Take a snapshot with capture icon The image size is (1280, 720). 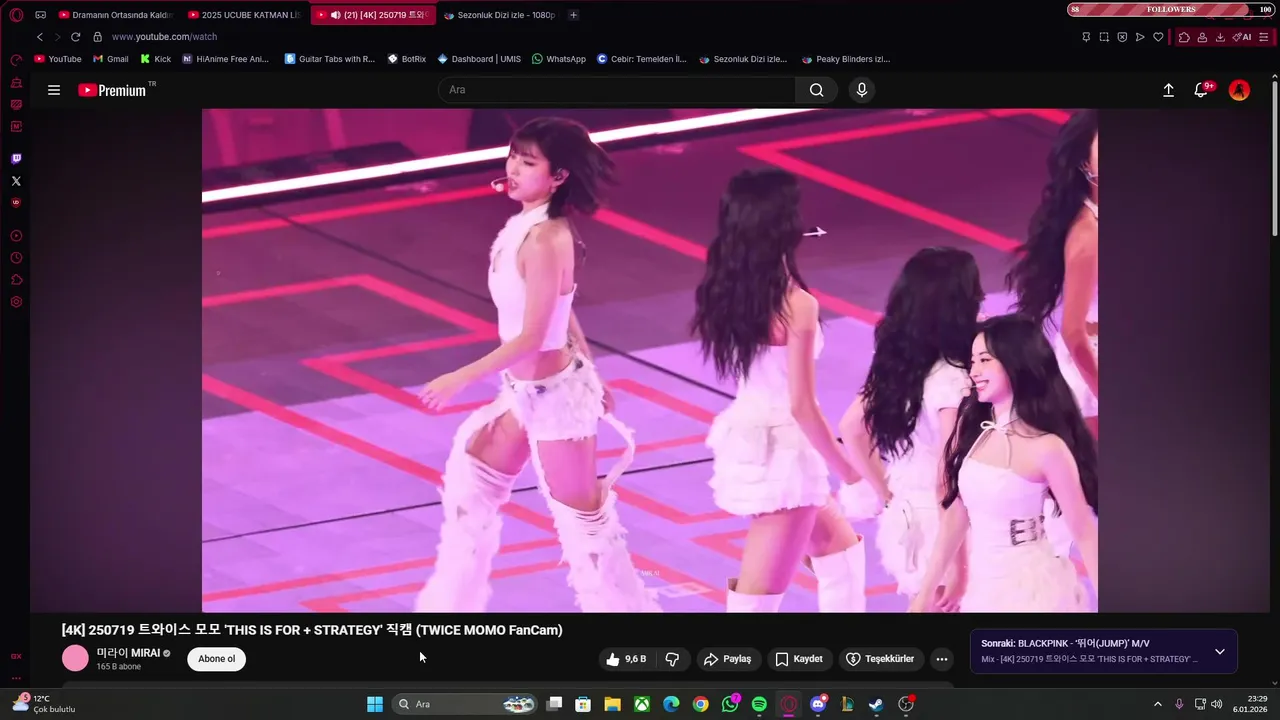click(x=1104, y=37)
